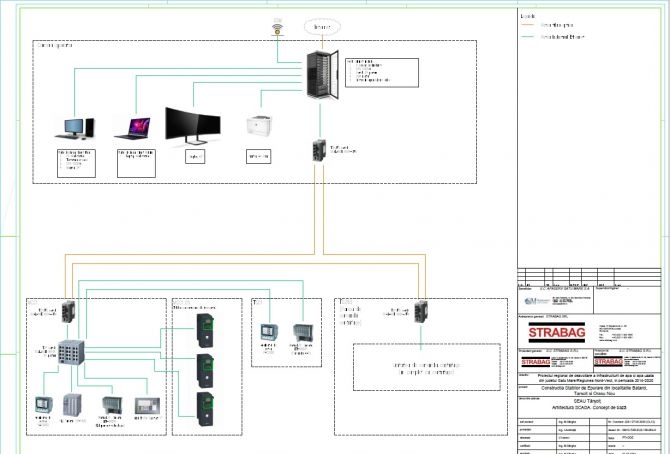Viewport: 670px width, 454px height.
Task: Select the laptop computer icon
Action: (134, 128)
